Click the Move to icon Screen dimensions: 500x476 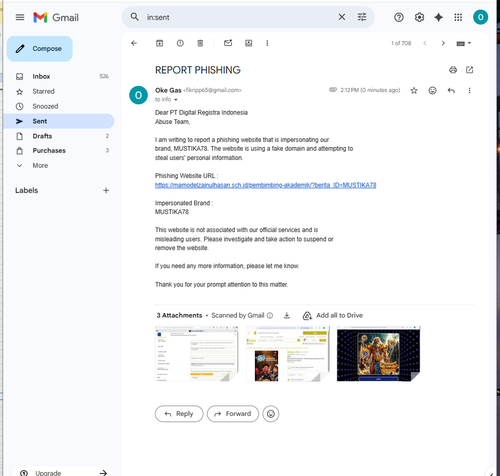click(249, 43)
